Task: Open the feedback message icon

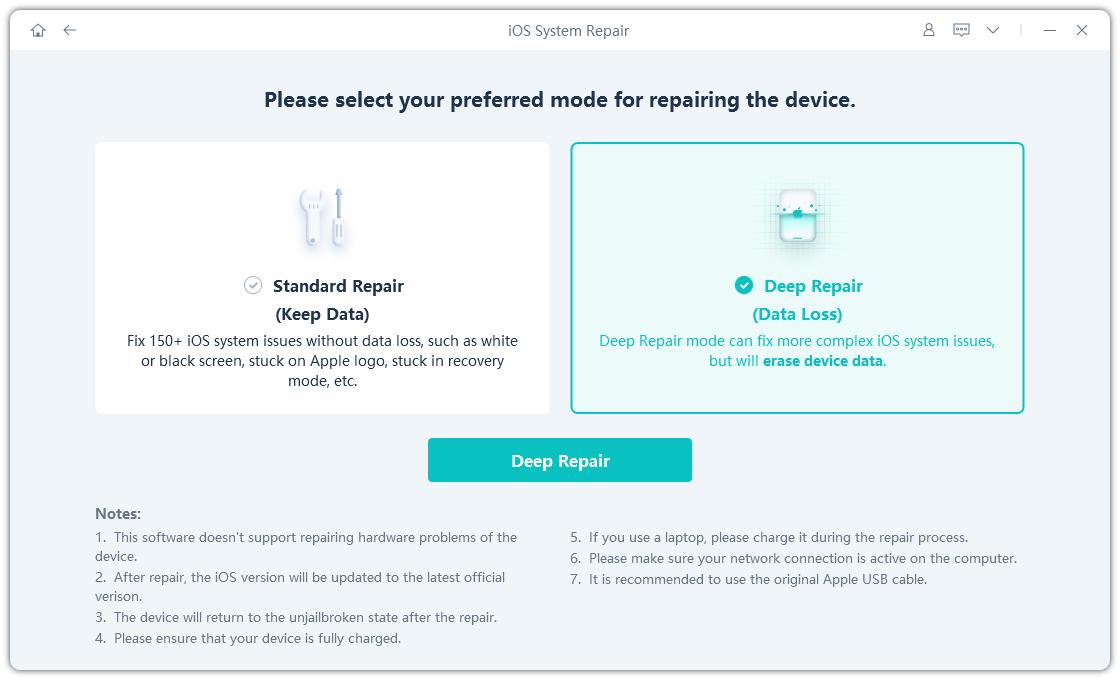Action: tap(961, 30)
